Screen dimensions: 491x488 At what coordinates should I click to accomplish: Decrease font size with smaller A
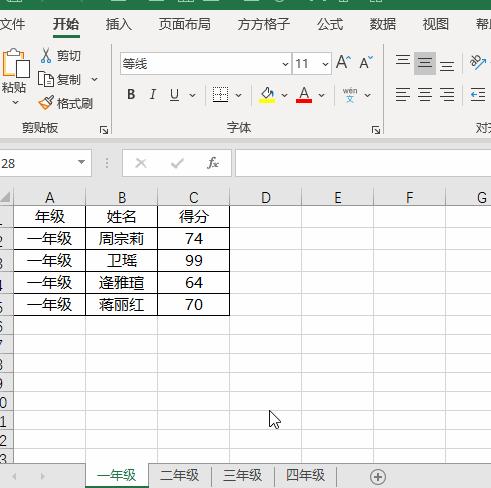pos(366,62)
